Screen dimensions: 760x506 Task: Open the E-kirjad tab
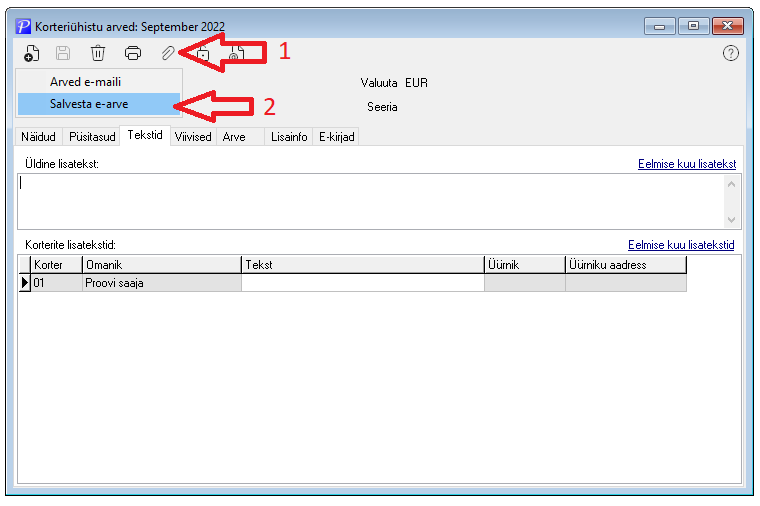click(x=336, y=137)
